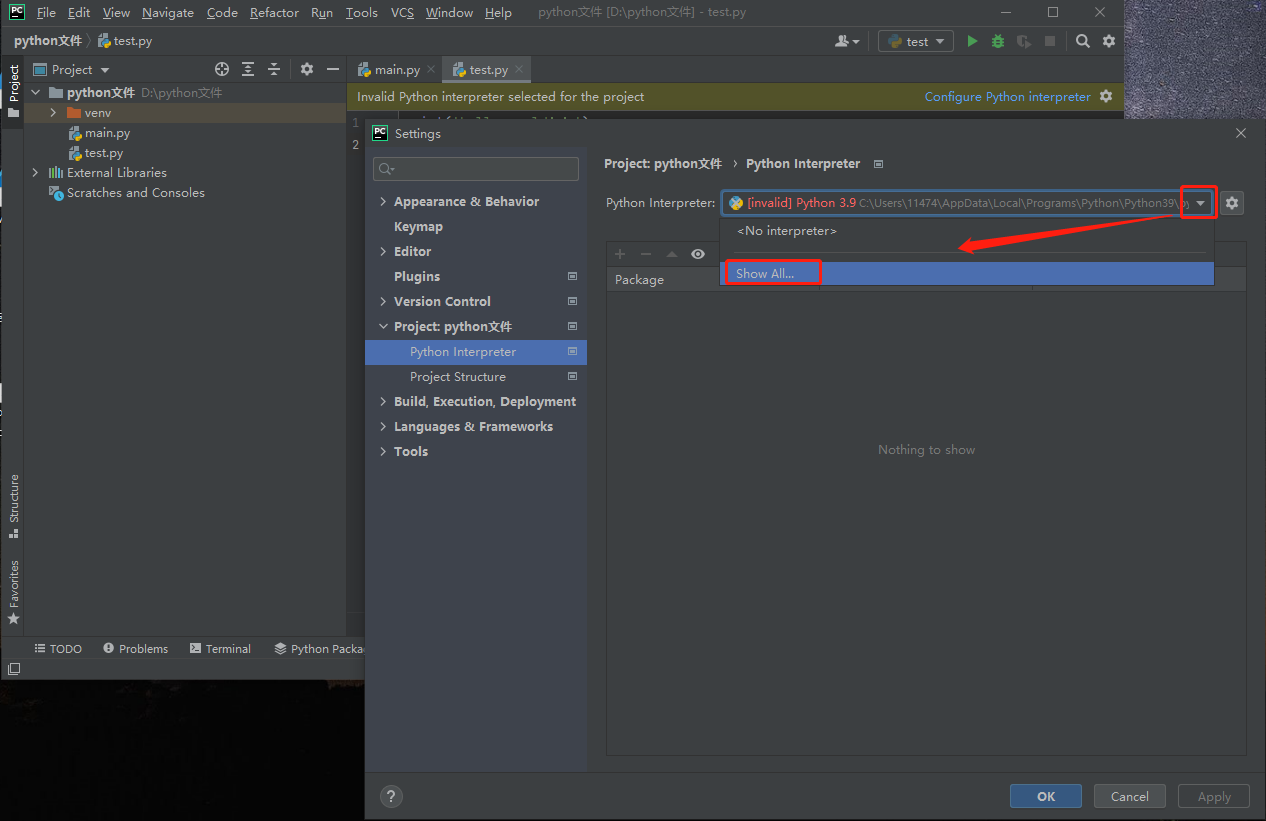Image resolution: width=1266 pixels, height=821 pixels.
Task: Open the VCS menu
Action: 402,13
